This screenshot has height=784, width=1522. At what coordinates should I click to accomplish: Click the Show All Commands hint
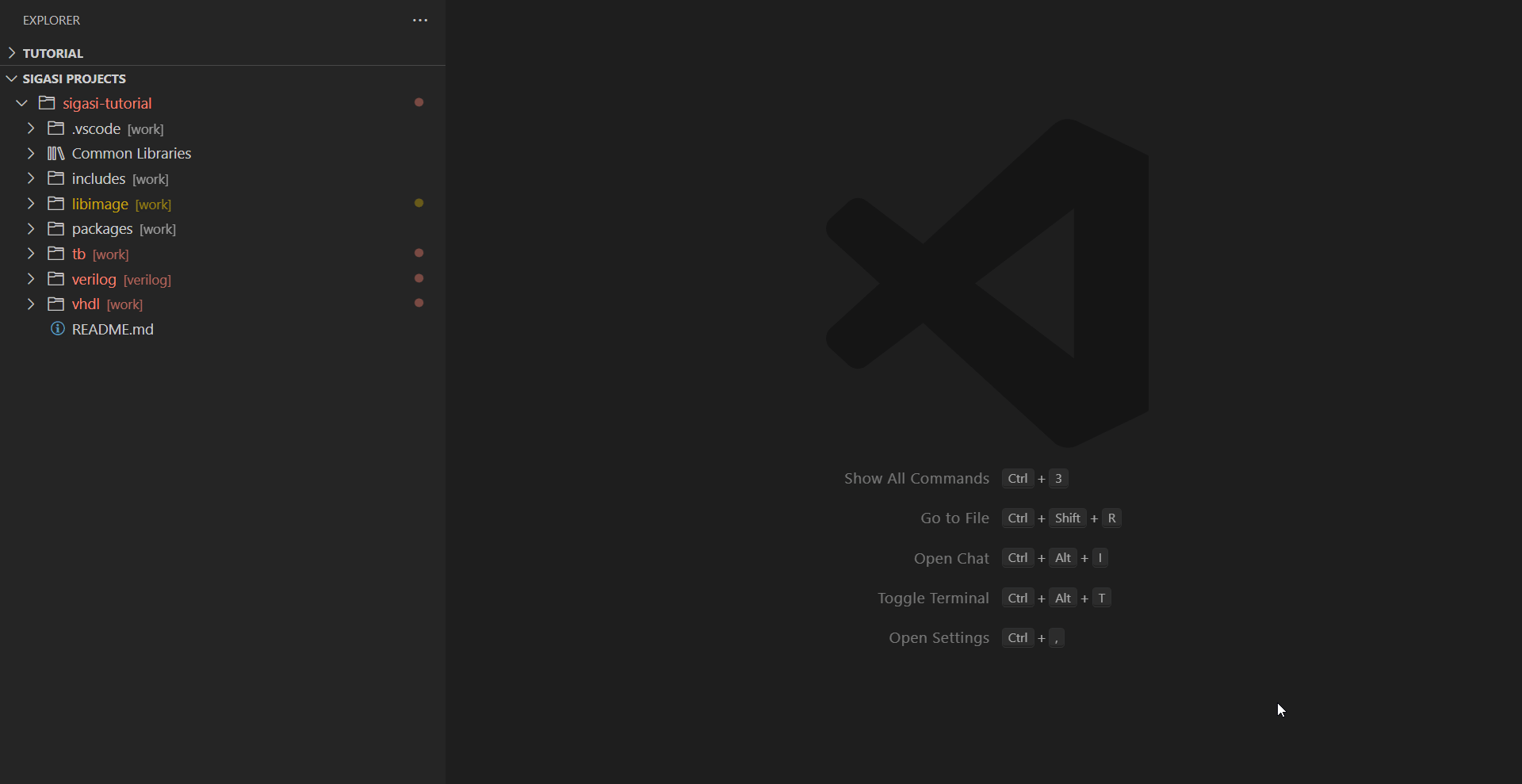click(x=916, y=478)
